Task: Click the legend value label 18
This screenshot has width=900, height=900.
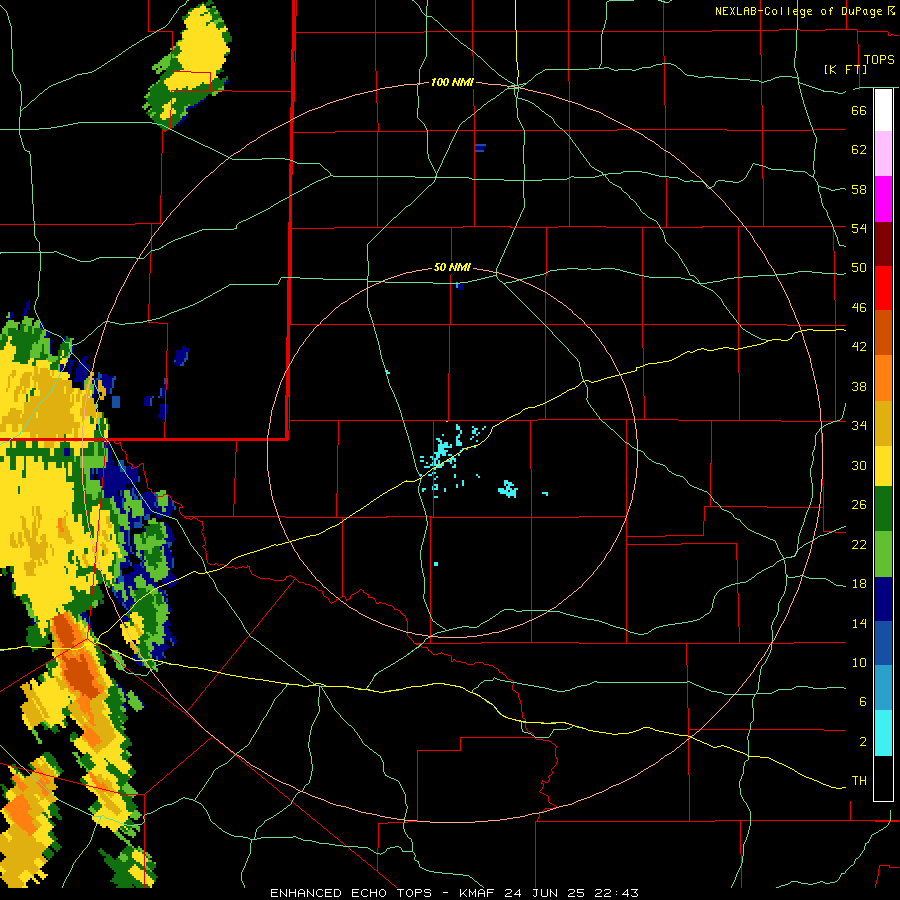Action: pos(859,584)
